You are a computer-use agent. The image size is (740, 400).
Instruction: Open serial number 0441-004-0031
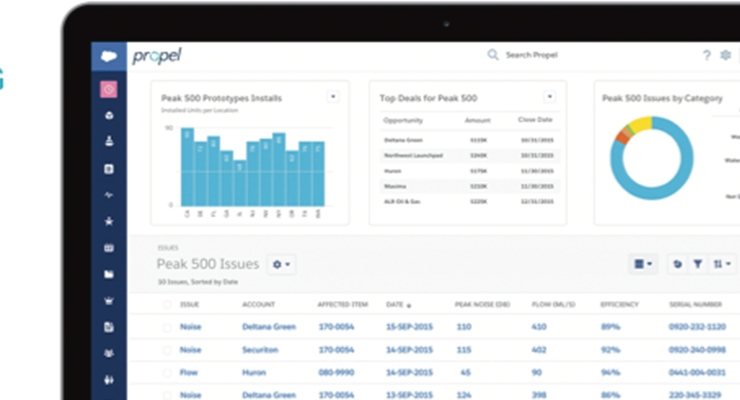697,372
